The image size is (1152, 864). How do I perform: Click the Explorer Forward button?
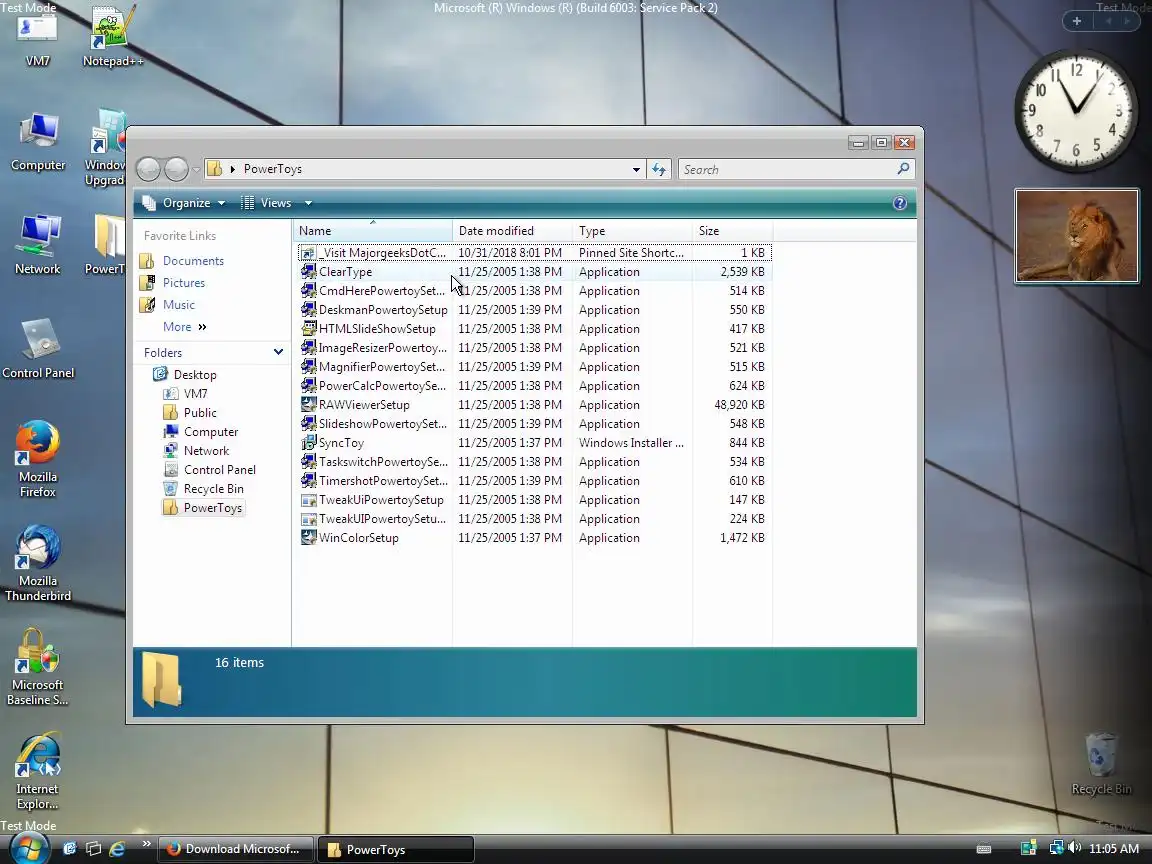pyautogui.click(x=176, y=169)
